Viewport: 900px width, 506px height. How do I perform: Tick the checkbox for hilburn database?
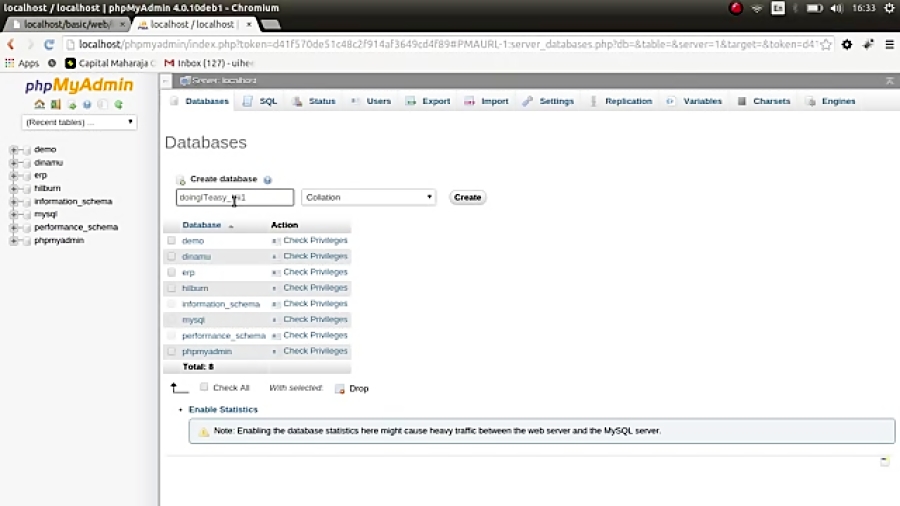[x=171, y=287]
